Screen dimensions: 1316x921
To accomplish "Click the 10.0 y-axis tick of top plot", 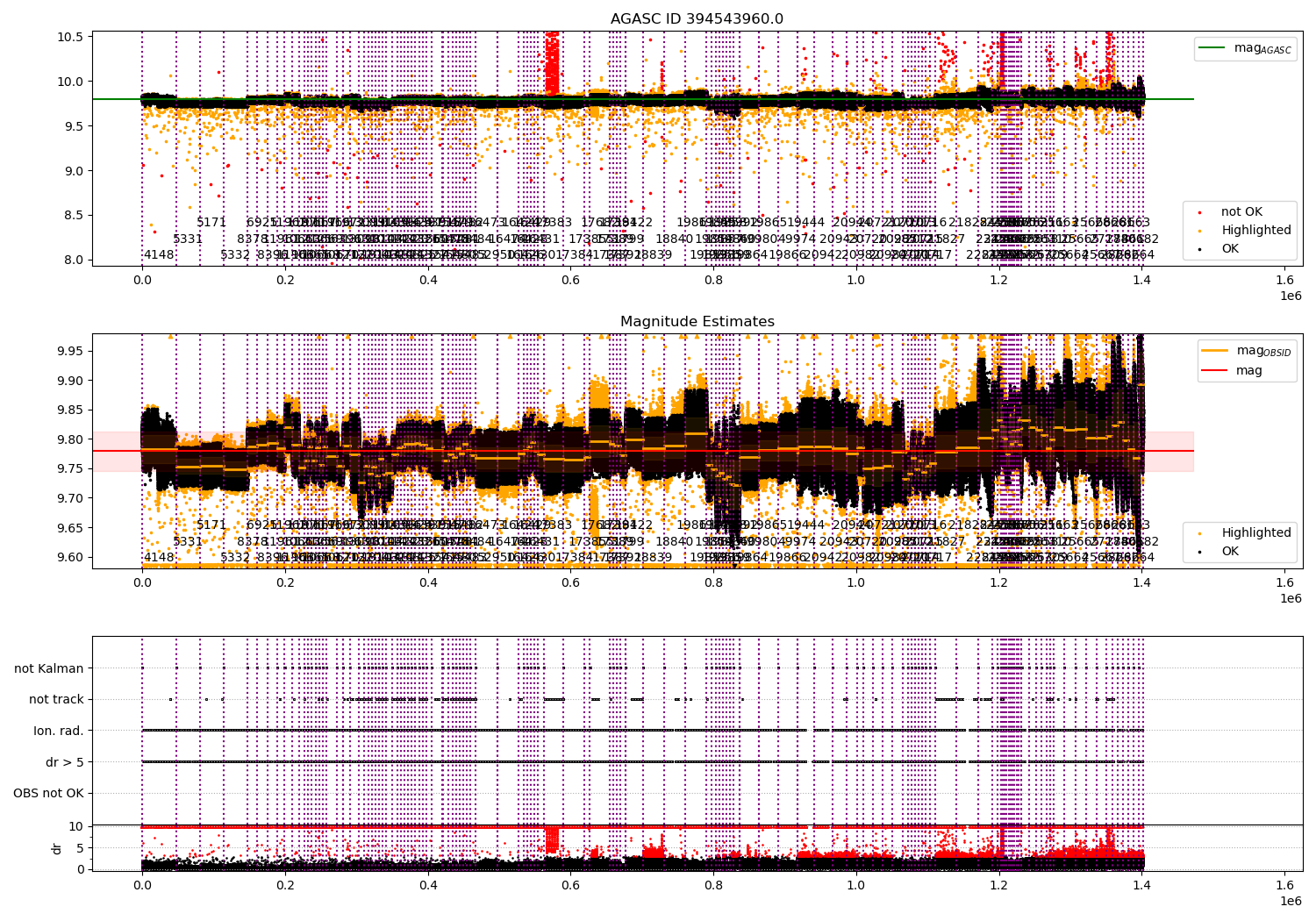I will (x=70, y=82).
